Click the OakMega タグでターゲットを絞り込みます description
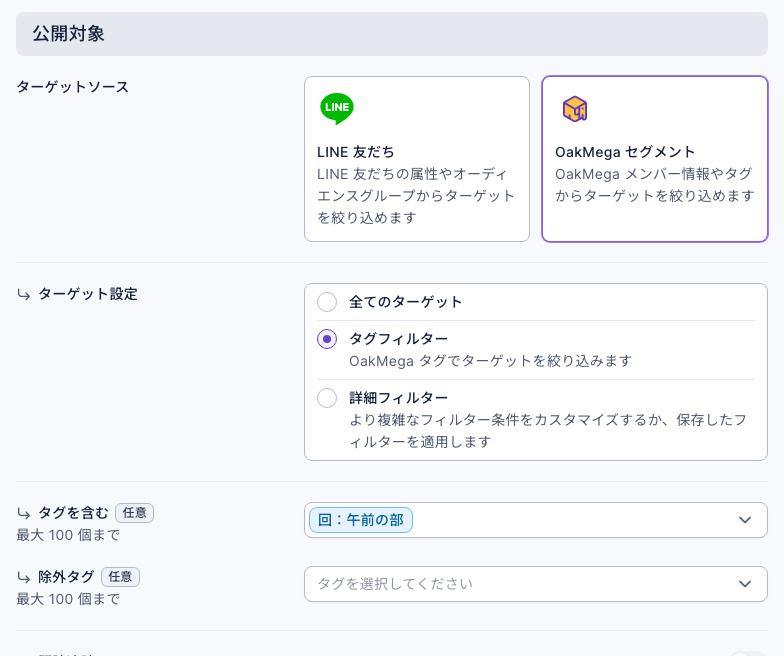 pyautogui.click(x=490, y=361)
